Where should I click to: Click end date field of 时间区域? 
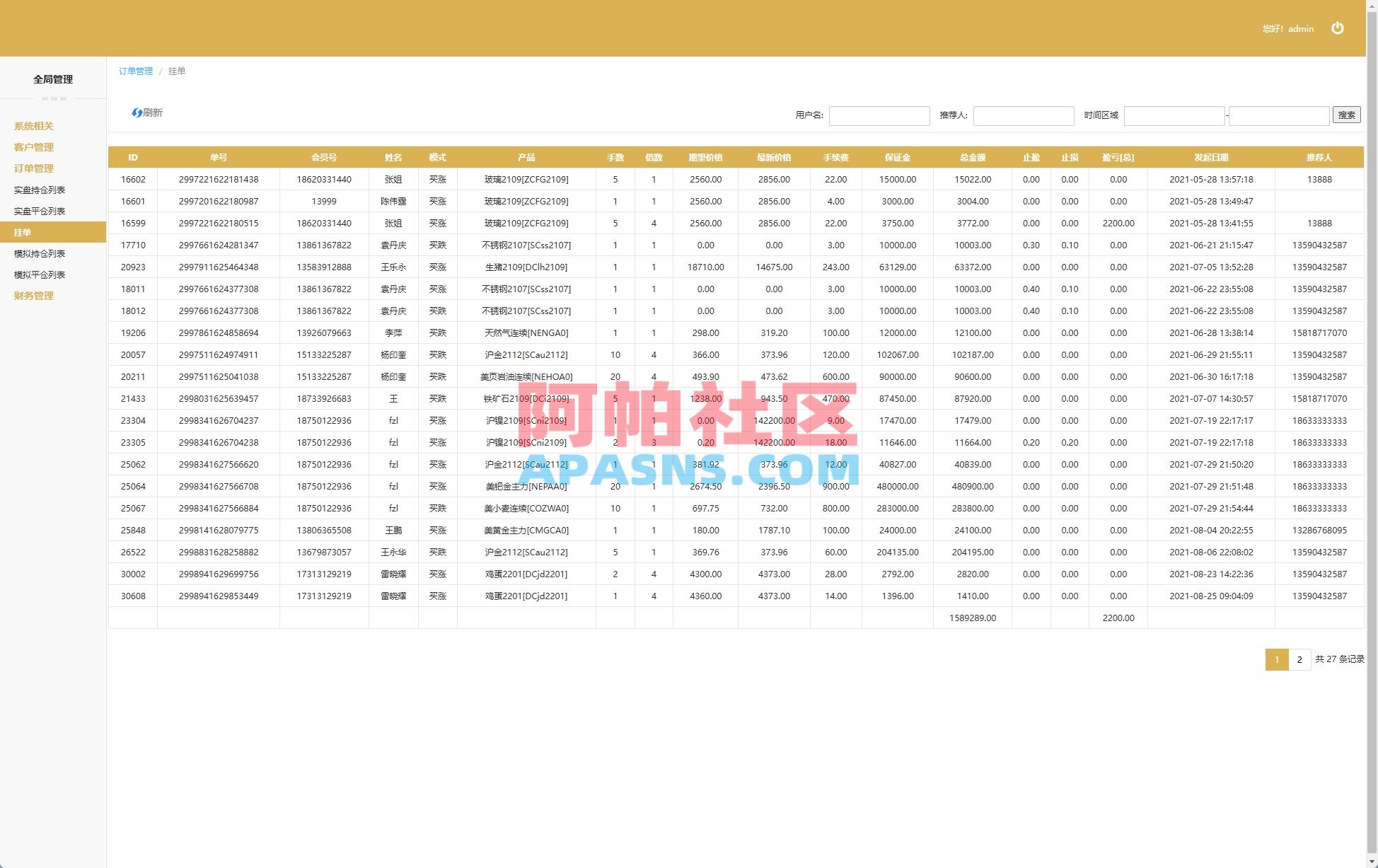click(1279, 116)
